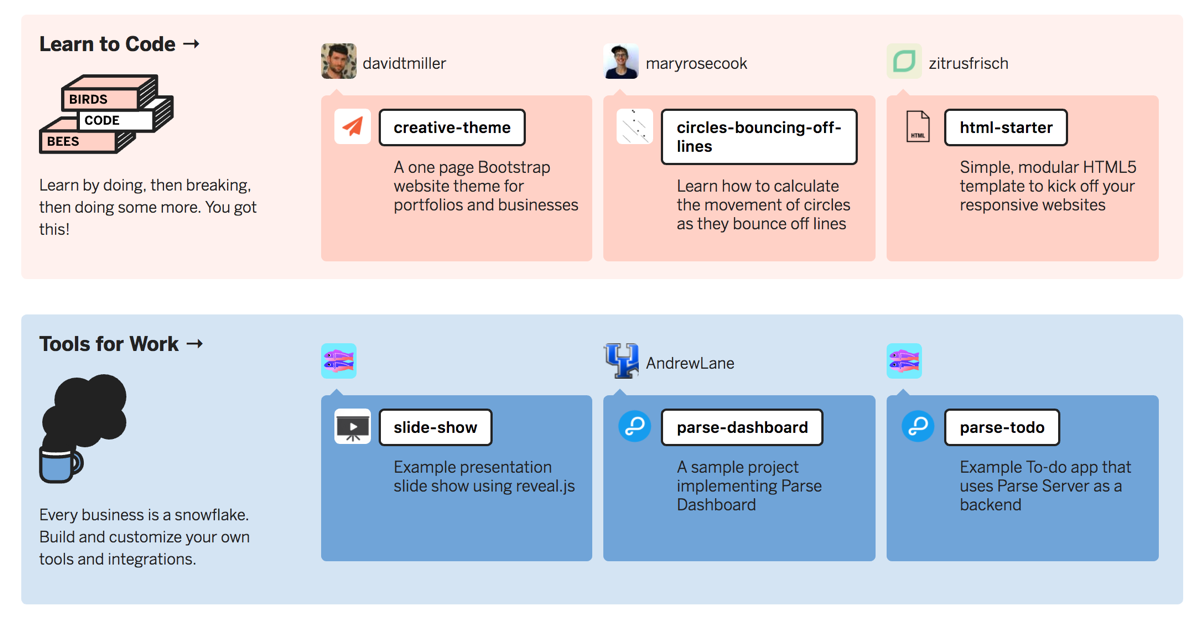Viewport: 1200px width, 619px height.
Task: Click the fish avatar above slide-show
Action: (x=339, y=361)
